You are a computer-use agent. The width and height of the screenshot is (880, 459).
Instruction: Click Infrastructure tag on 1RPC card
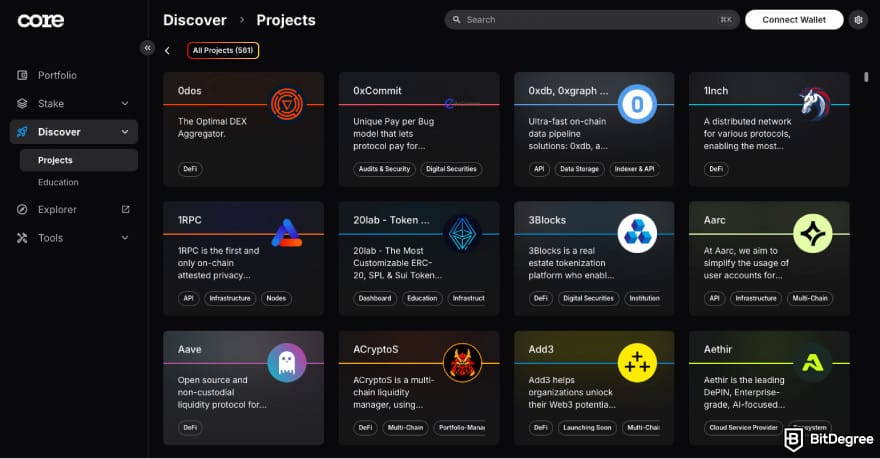pos(230,299)
